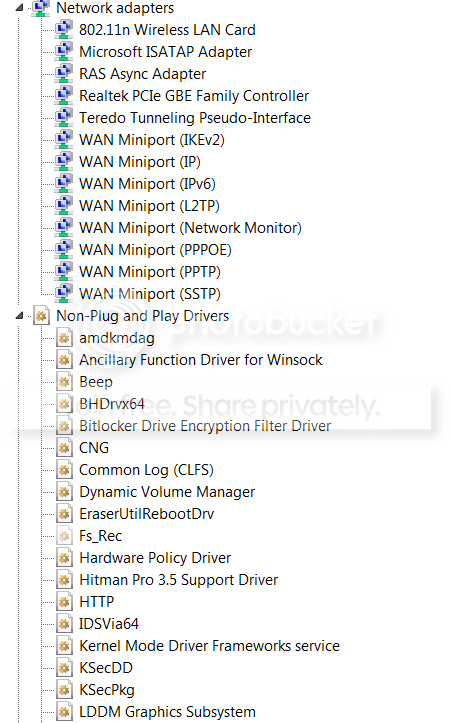The image size is (453, 723).
Task: Click the WAN Miniport (PPPOE) icon
Action: click(64, 249)
